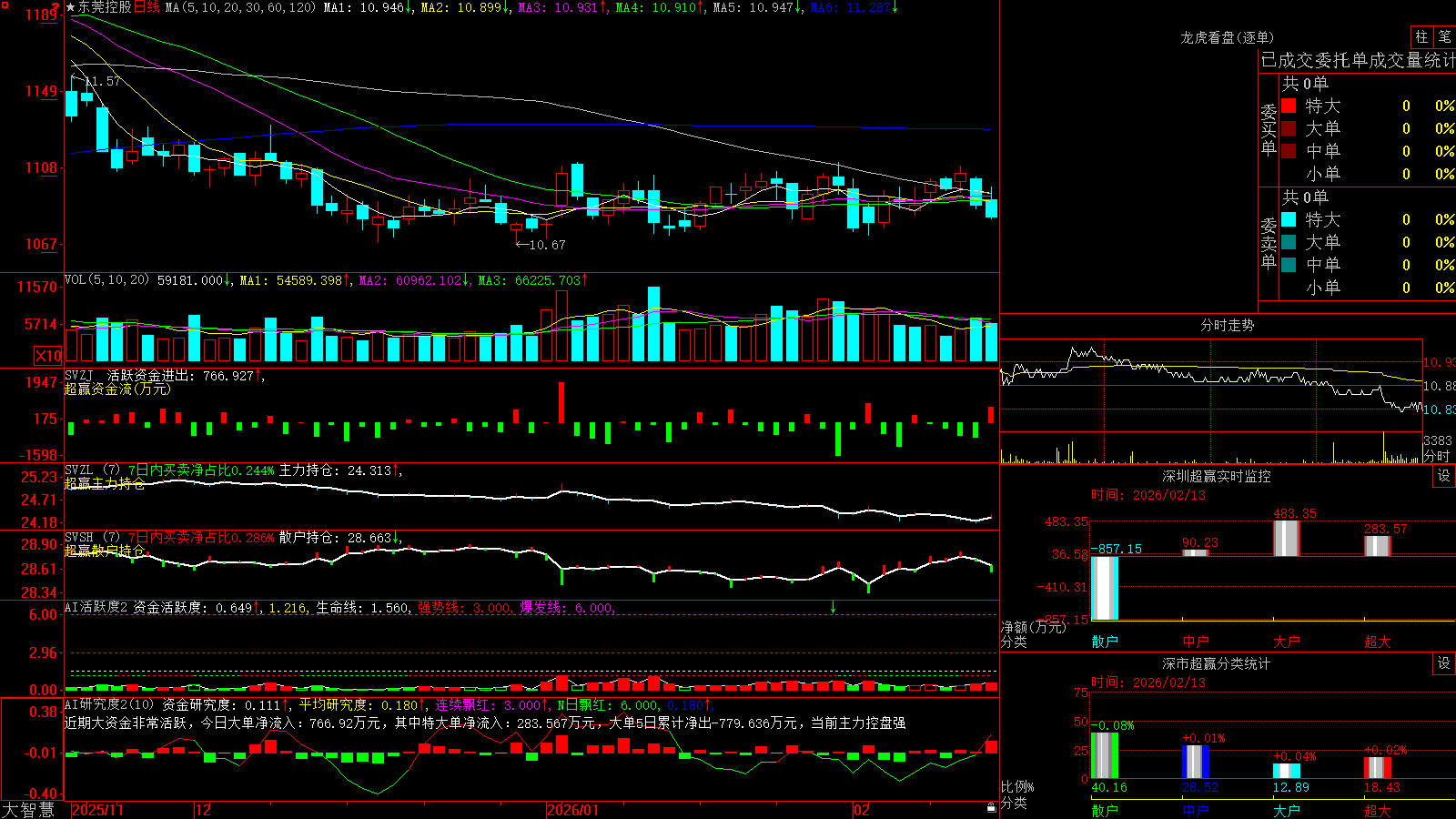The image size is (1456, 819).
Task: Click the 超赢资金流(万元) label
Action: click(117, 389)
